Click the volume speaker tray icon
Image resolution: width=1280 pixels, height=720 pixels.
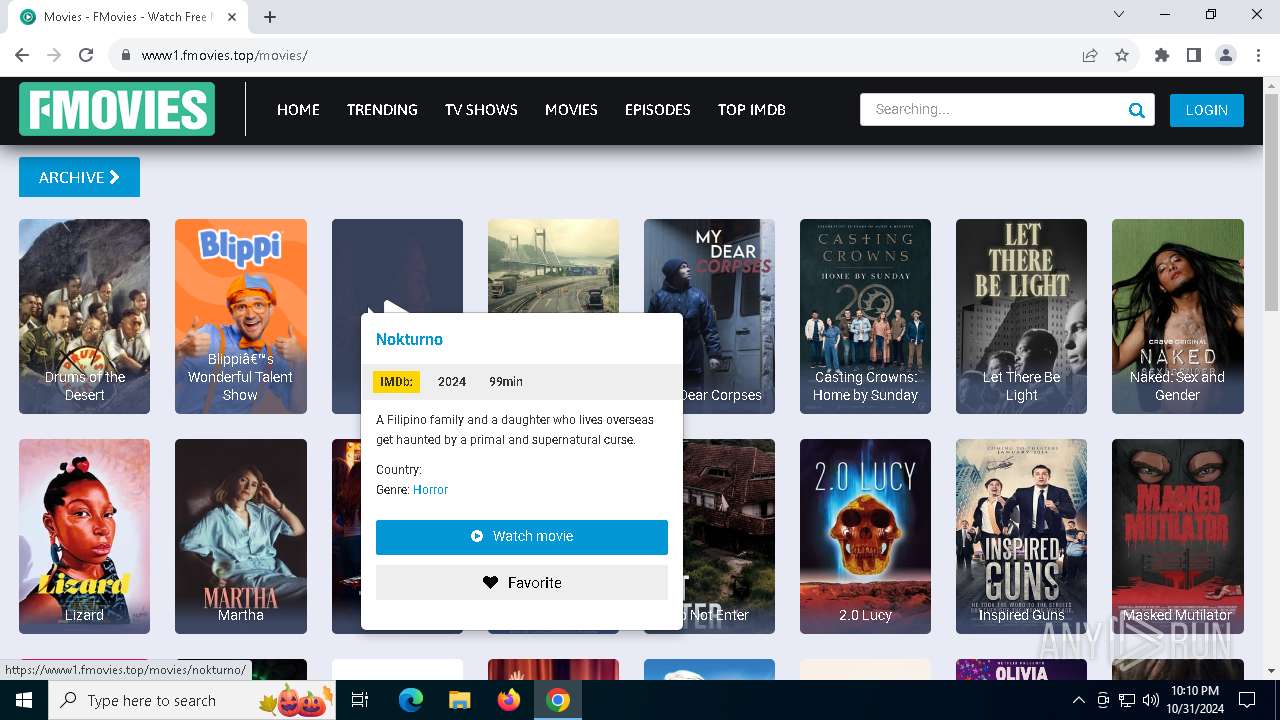(1151, 700)
